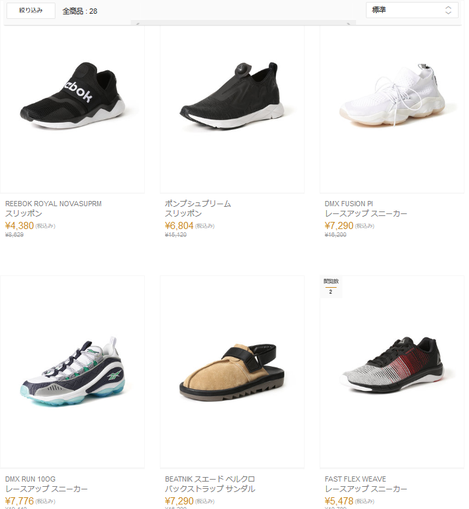Open the tan Beatnik suede sandal image
The width and height of the screenshot is (469, 509).
click(x=232, y=372)
